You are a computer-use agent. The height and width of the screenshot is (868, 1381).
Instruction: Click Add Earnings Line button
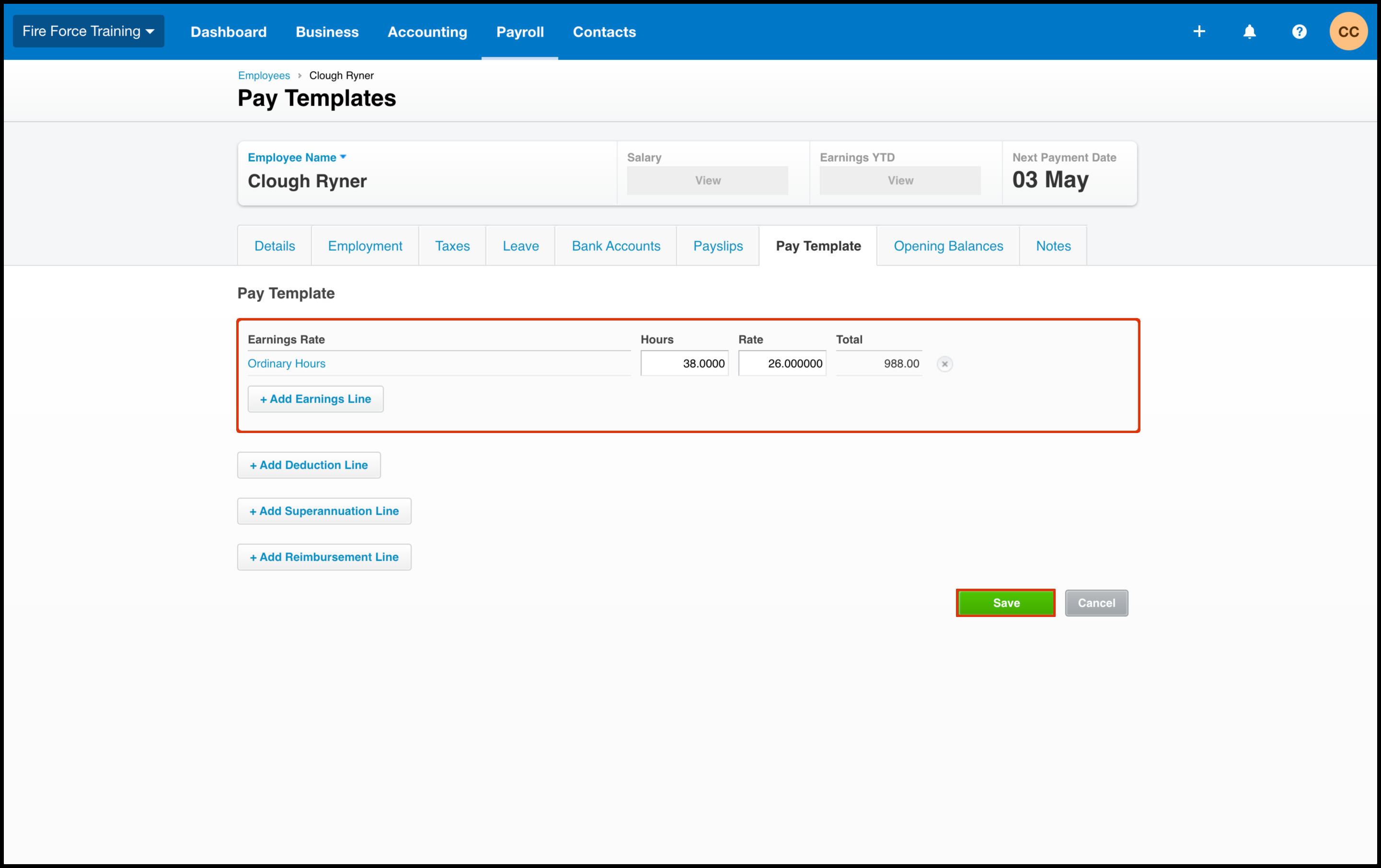315,399
